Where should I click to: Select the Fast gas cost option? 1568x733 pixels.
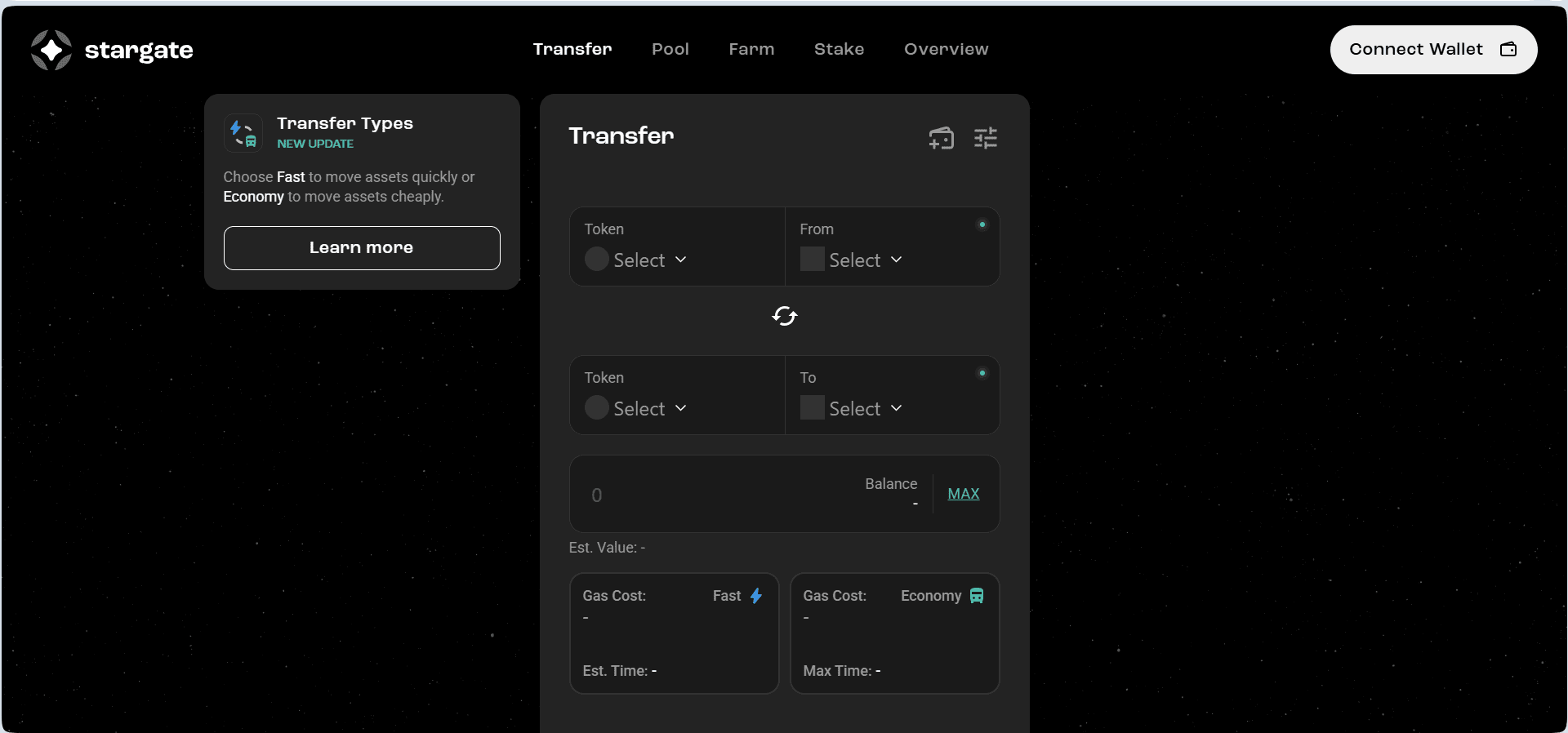(x=675, y=633)
